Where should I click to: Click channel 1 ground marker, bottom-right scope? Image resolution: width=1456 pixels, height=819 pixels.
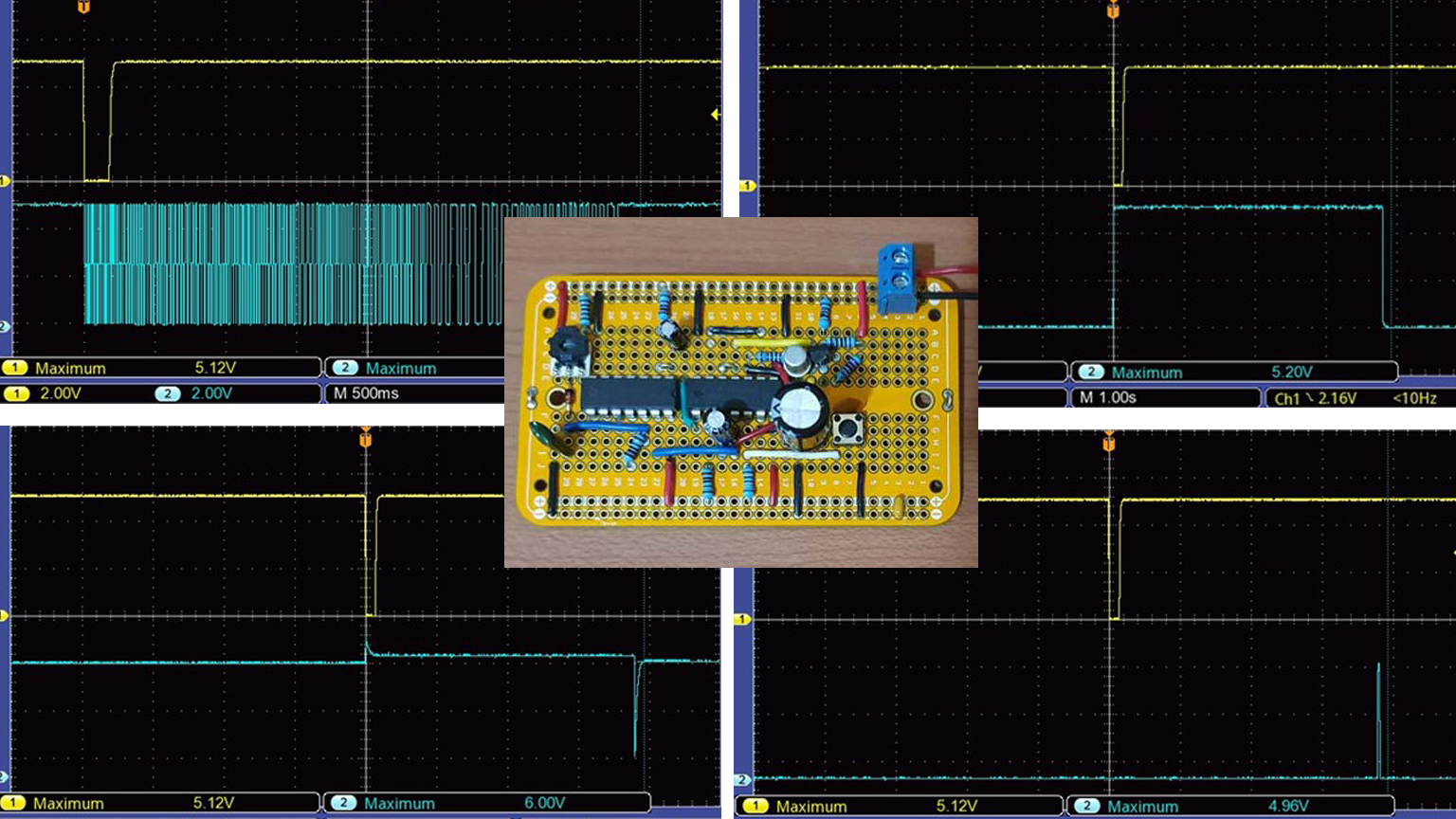(x=743, y=619)
